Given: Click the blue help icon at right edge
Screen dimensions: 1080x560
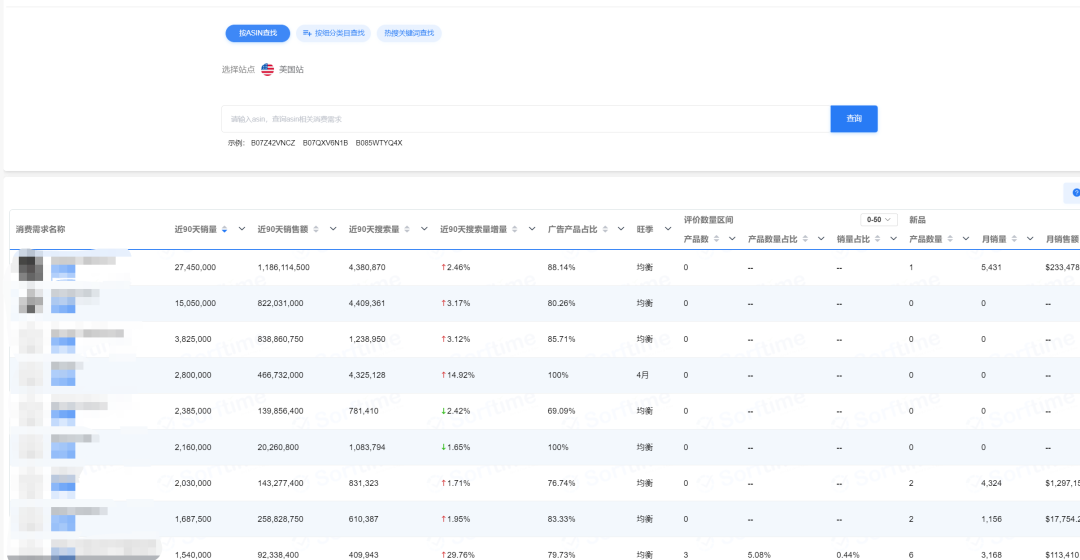Looking at the screenshot, I should [x=1075, y=193].
